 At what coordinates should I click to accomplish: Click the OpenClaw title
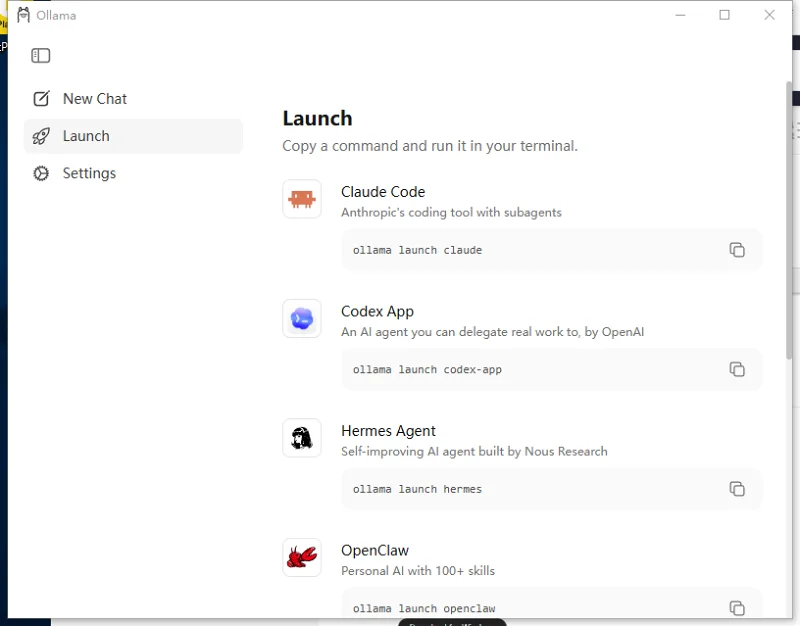click(x=375, y=550)
